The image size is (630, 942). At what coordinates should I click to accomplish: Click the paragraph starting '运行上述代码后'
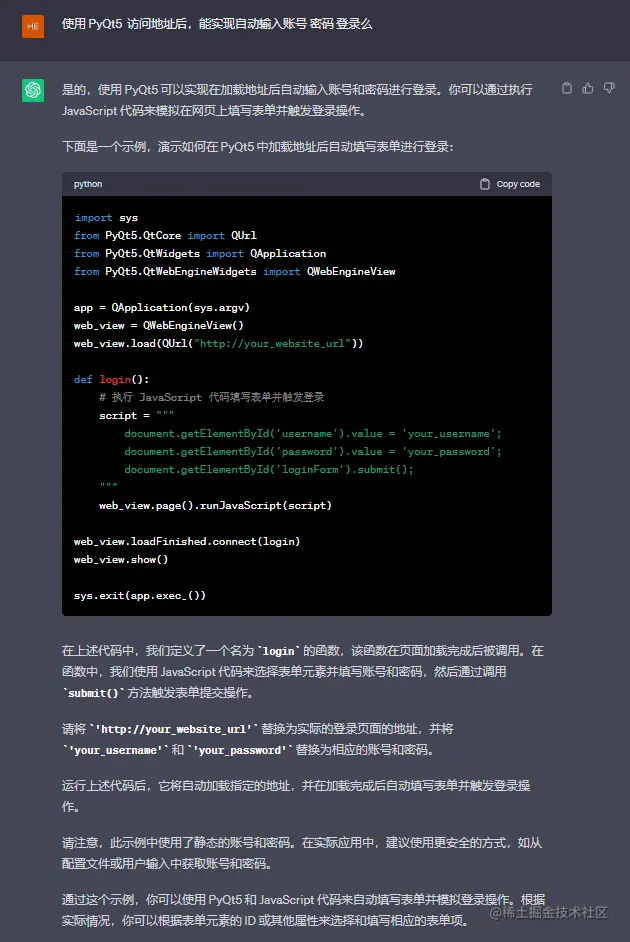click(x=296, y=796)
